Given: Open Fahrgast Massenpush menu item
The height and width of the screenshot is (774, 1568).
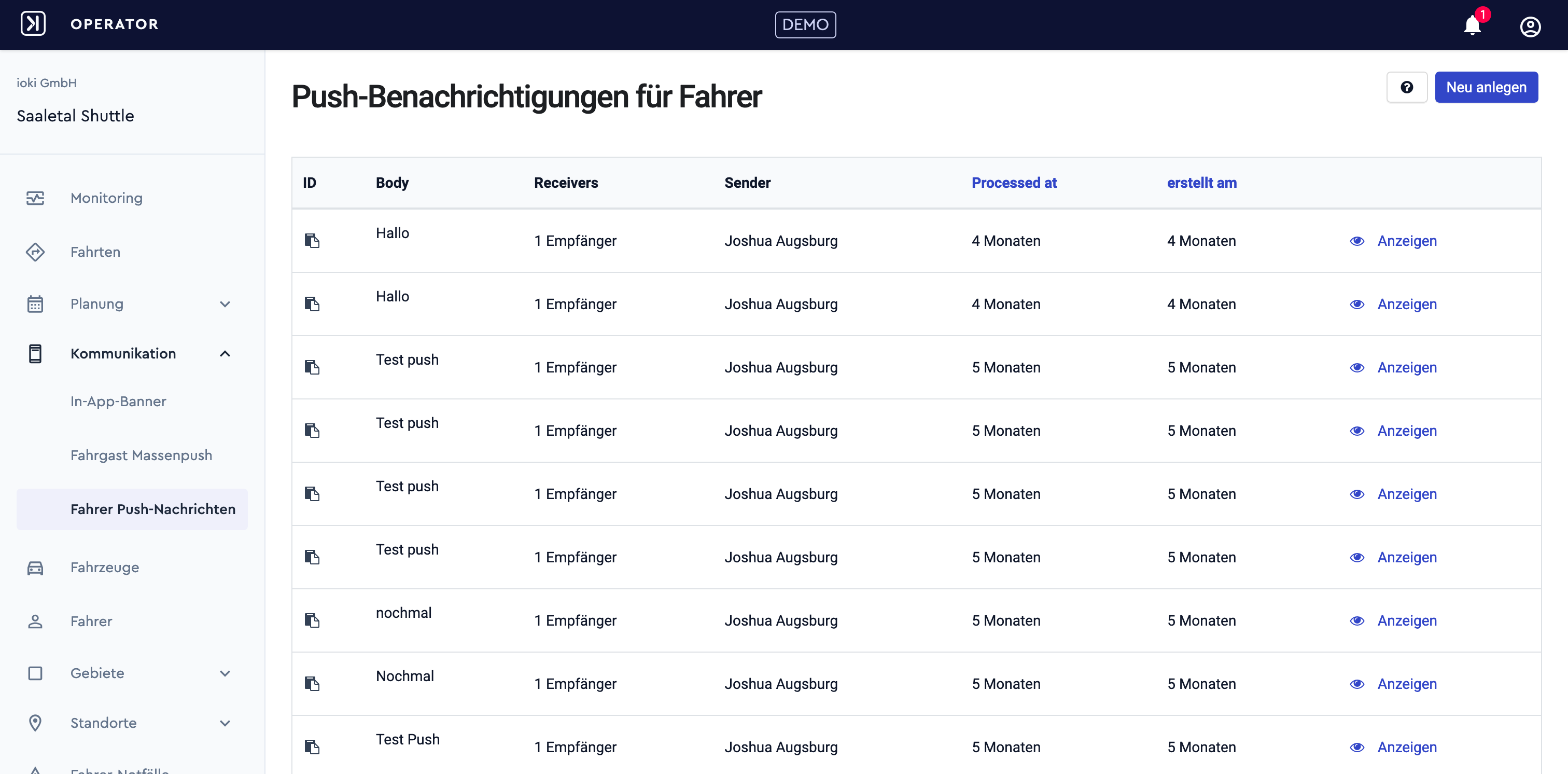Looking at the screenshot, I should 141,455.
